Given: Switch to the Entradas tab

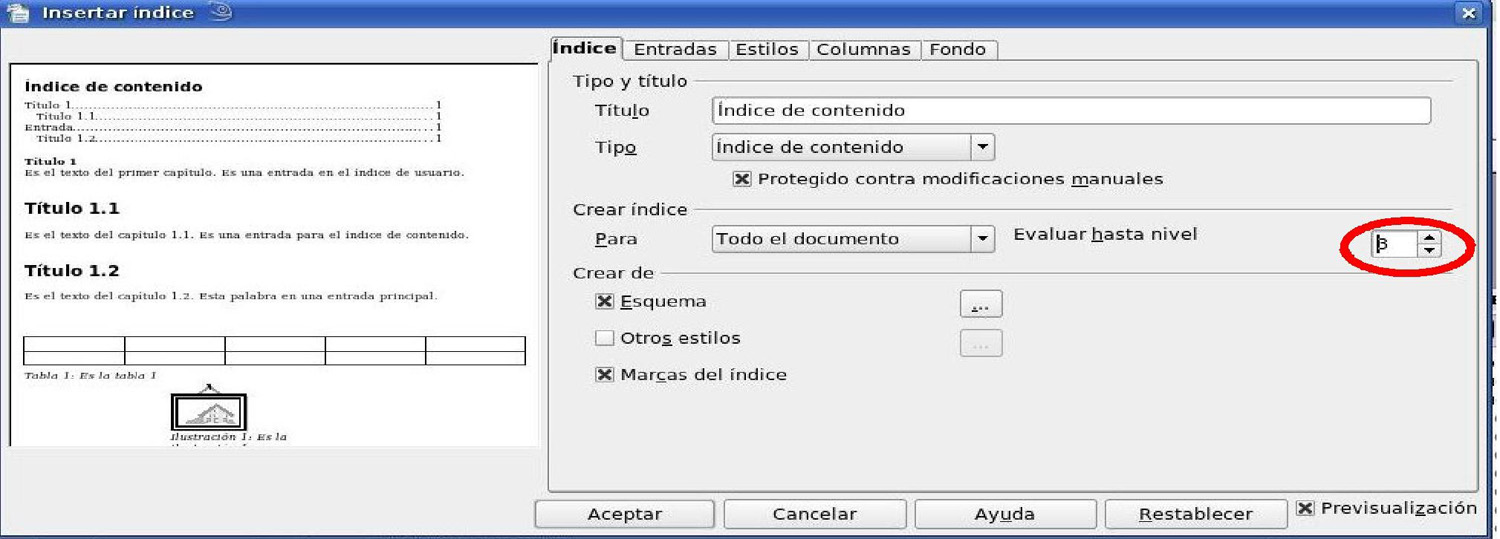Looking at the screenshot, I should pos(675,49).
